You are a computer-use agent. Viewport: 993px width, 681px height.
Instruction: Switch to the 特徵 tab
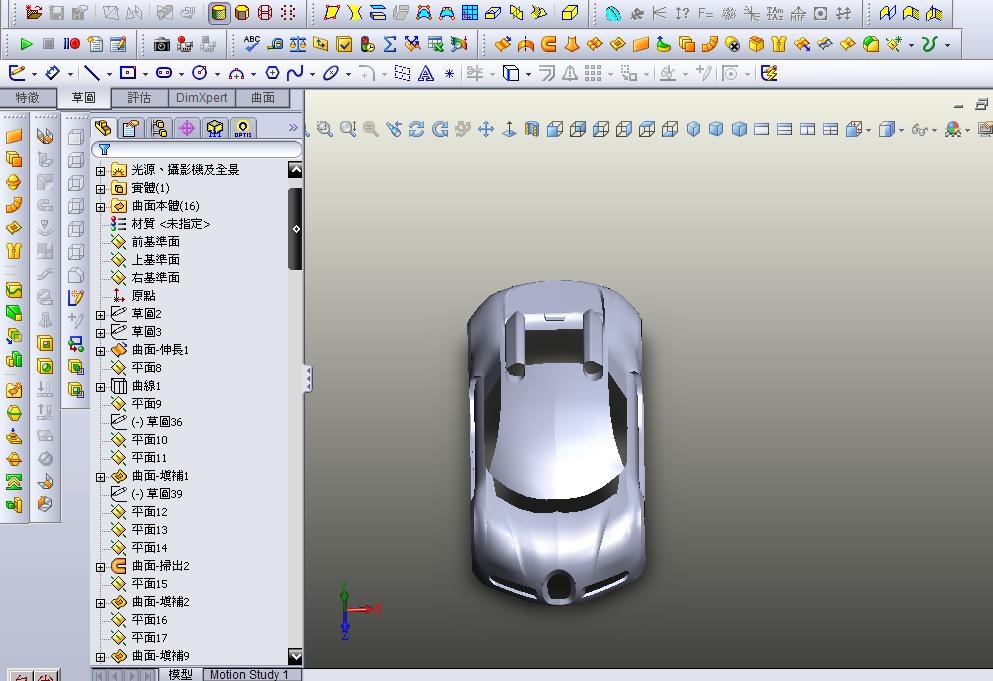click(27, 98)
